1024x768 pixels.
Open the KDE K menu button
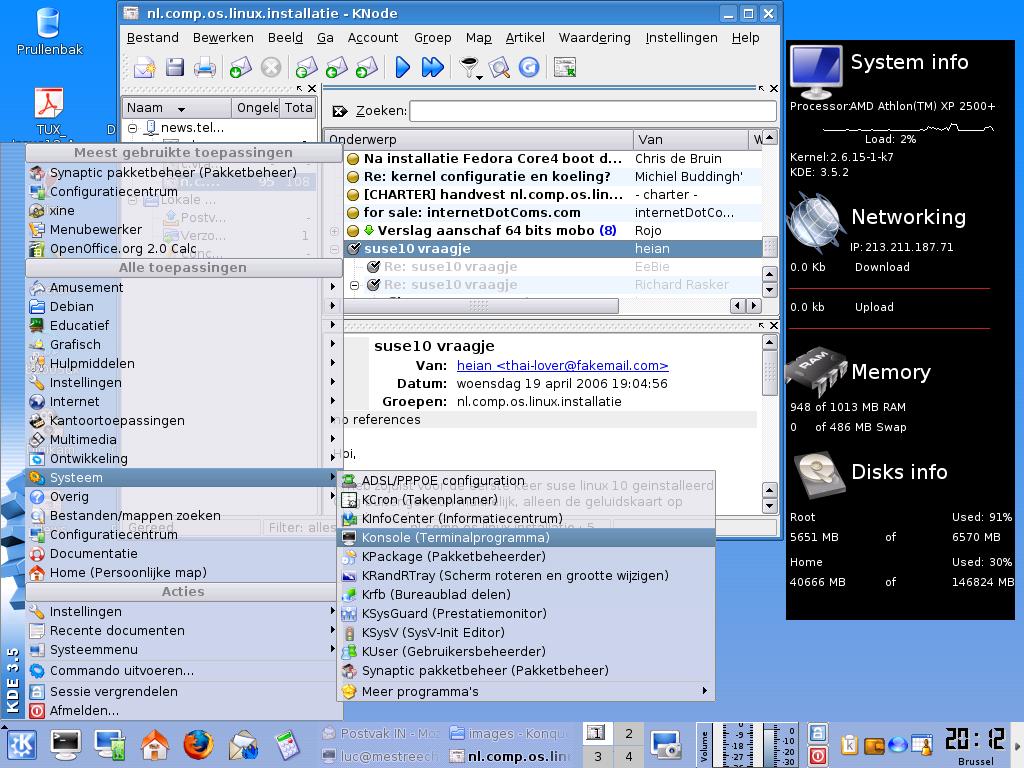coord(22,744)
